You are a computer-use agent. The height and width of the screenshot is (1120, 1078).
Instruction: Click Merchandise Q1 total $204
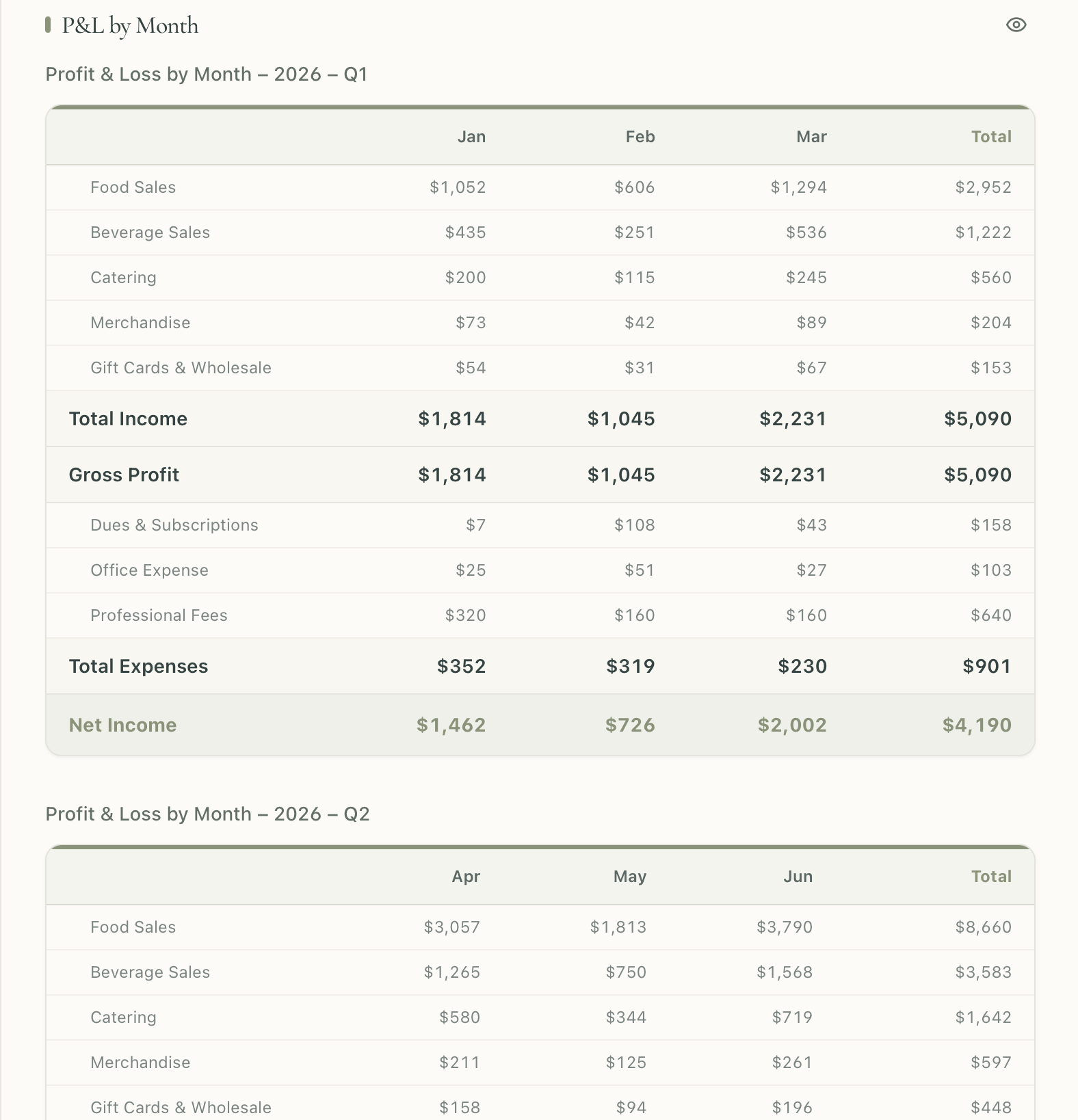tap(991, 323)
